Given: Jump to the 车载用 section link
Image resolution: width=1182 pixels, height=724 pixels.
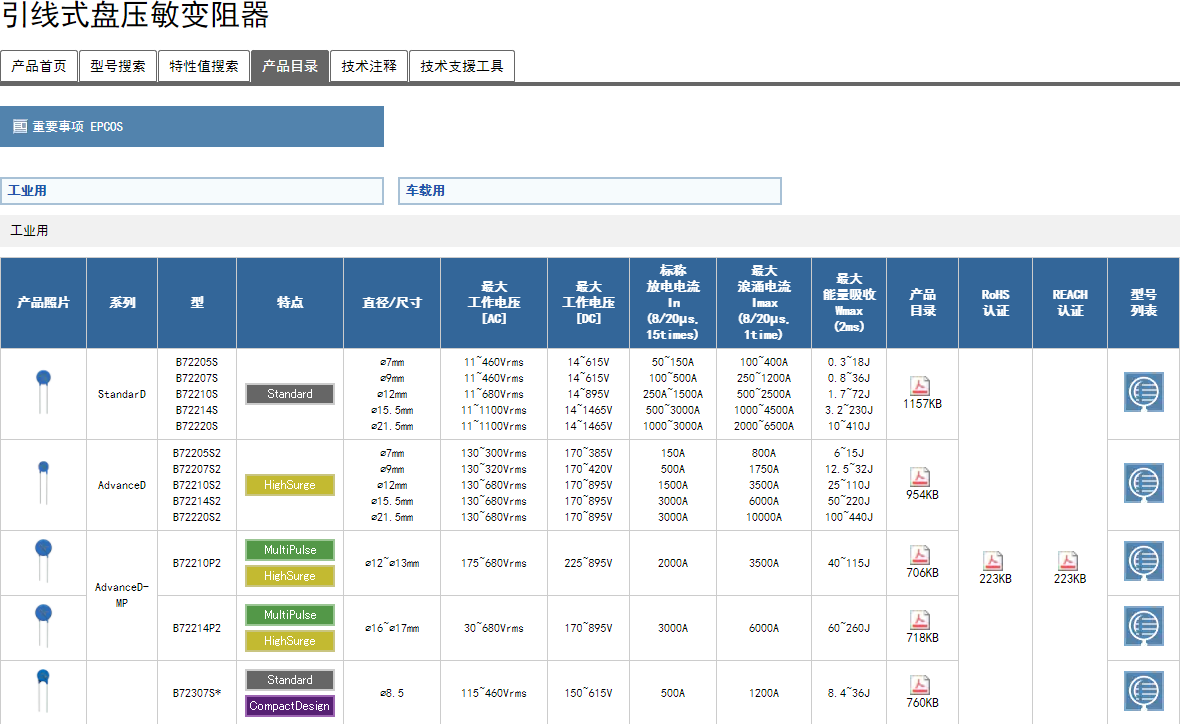Looking at the screenshot, I should (590, 191).
